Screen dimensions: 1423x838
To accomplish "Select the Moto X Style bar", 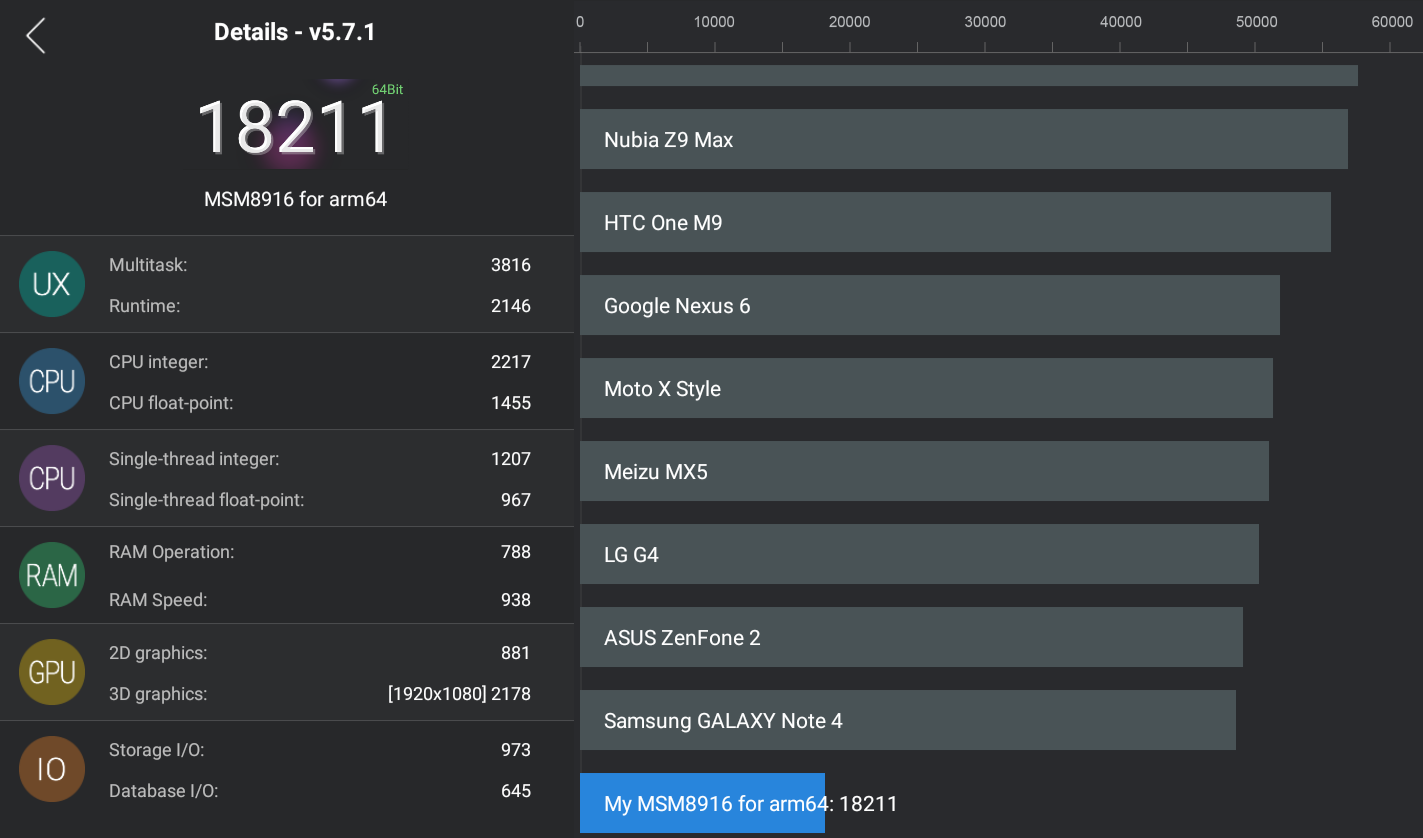I will (x=926, y=388).
